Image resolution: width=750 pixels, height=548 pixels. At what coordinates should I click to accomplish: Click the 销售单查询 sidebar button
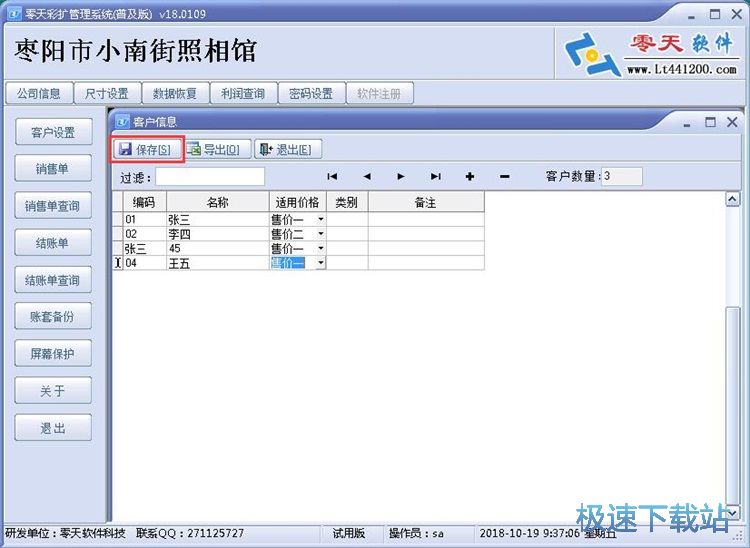[53, 206]
